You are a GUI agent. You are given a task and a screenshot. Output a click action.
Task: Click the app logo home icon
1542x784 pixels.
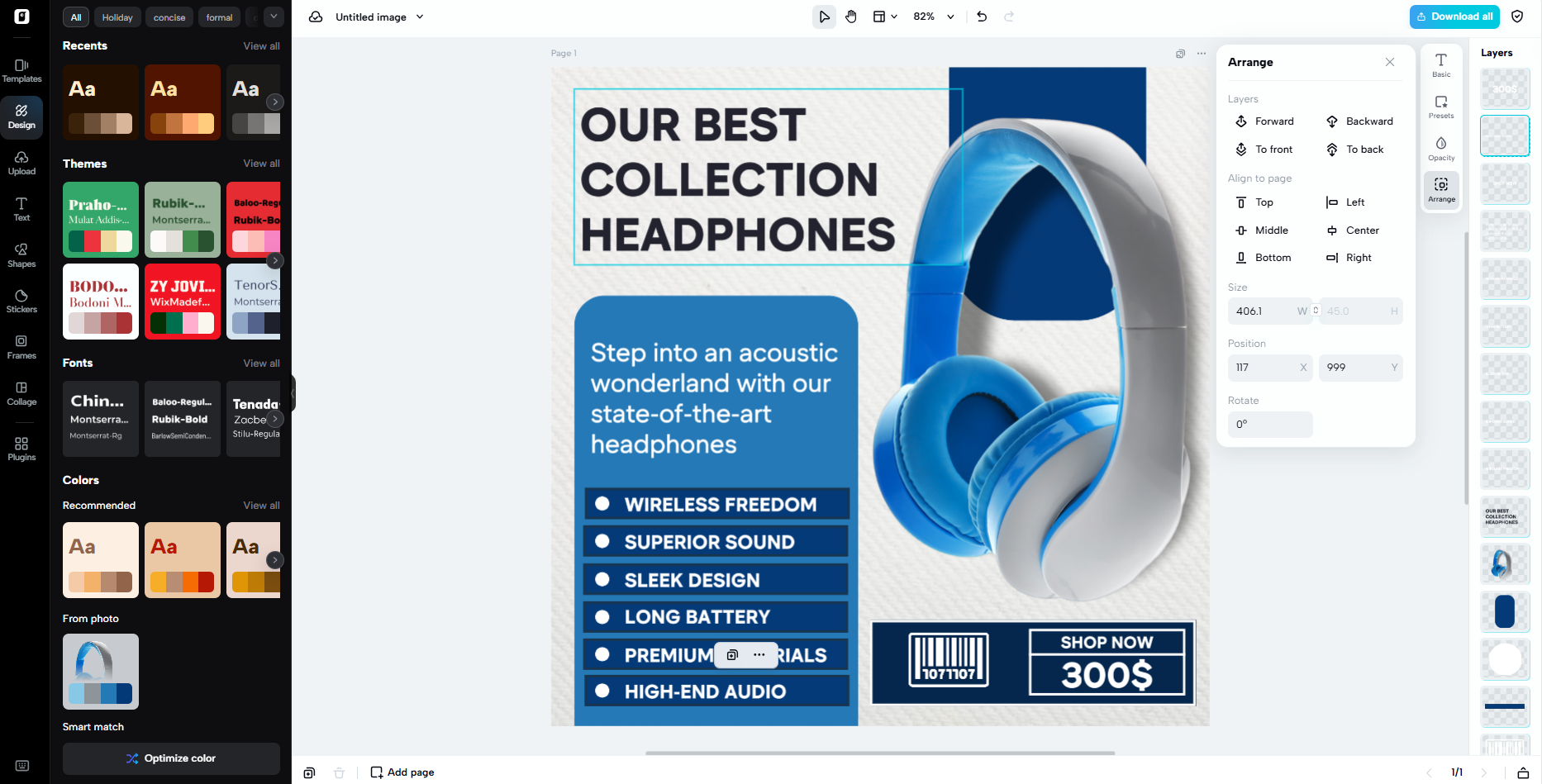[22, 17]
